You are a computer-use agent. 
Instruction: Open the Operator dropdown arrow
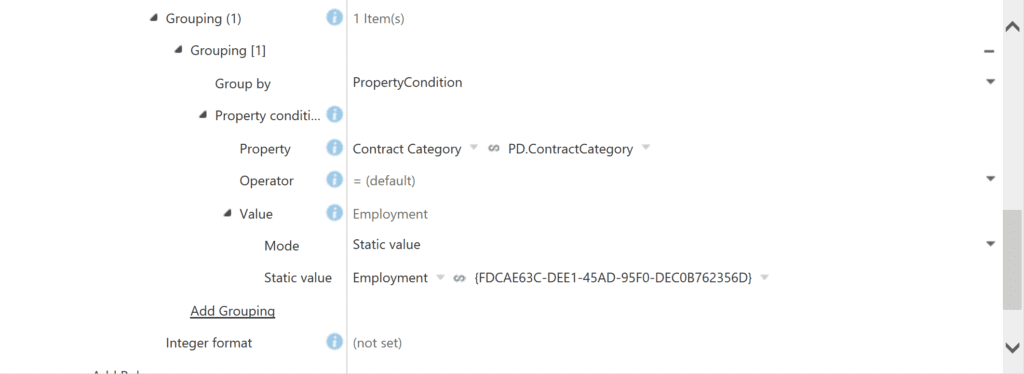[990, 179]
